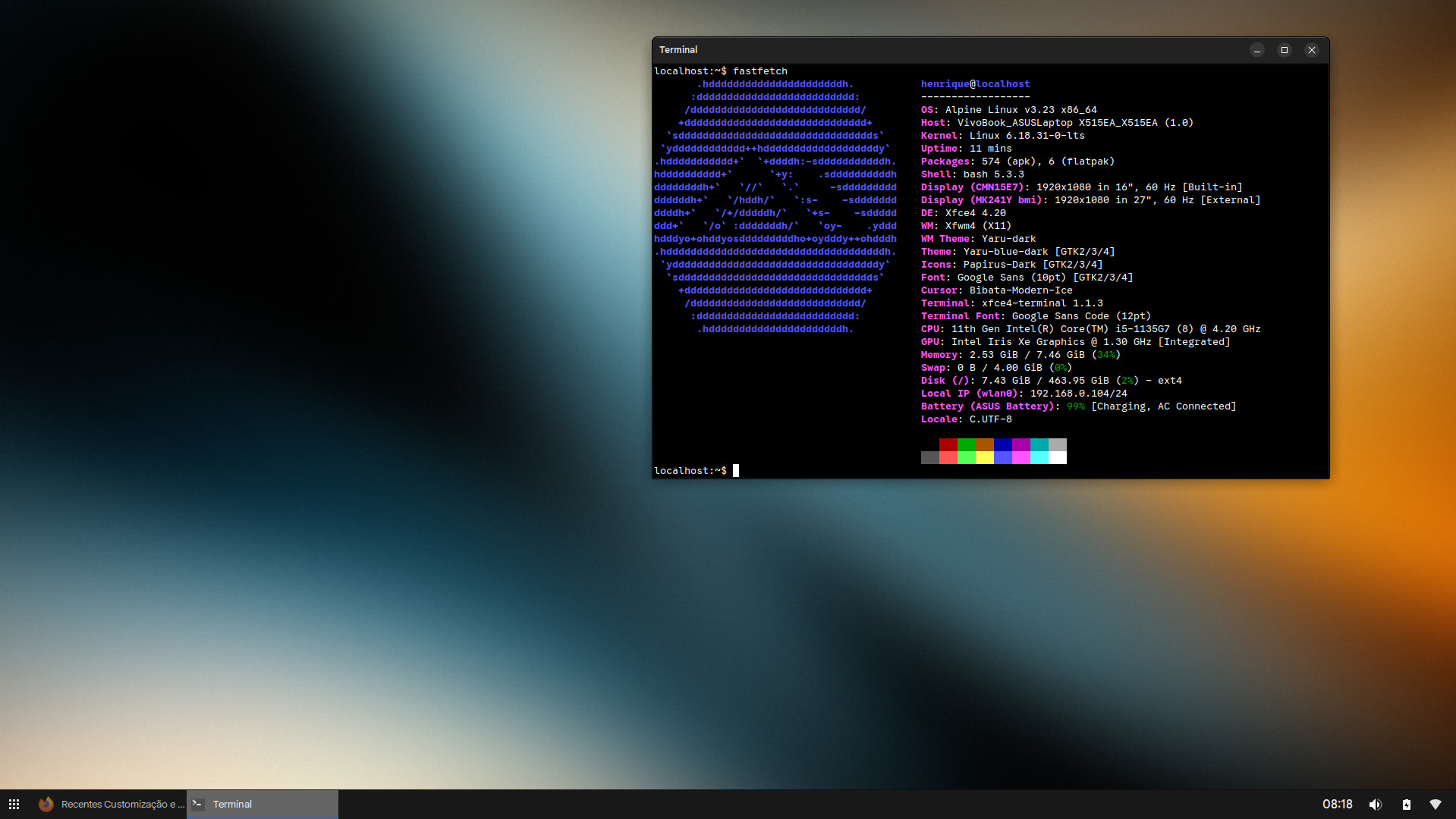Click the white palette block

1057,457
